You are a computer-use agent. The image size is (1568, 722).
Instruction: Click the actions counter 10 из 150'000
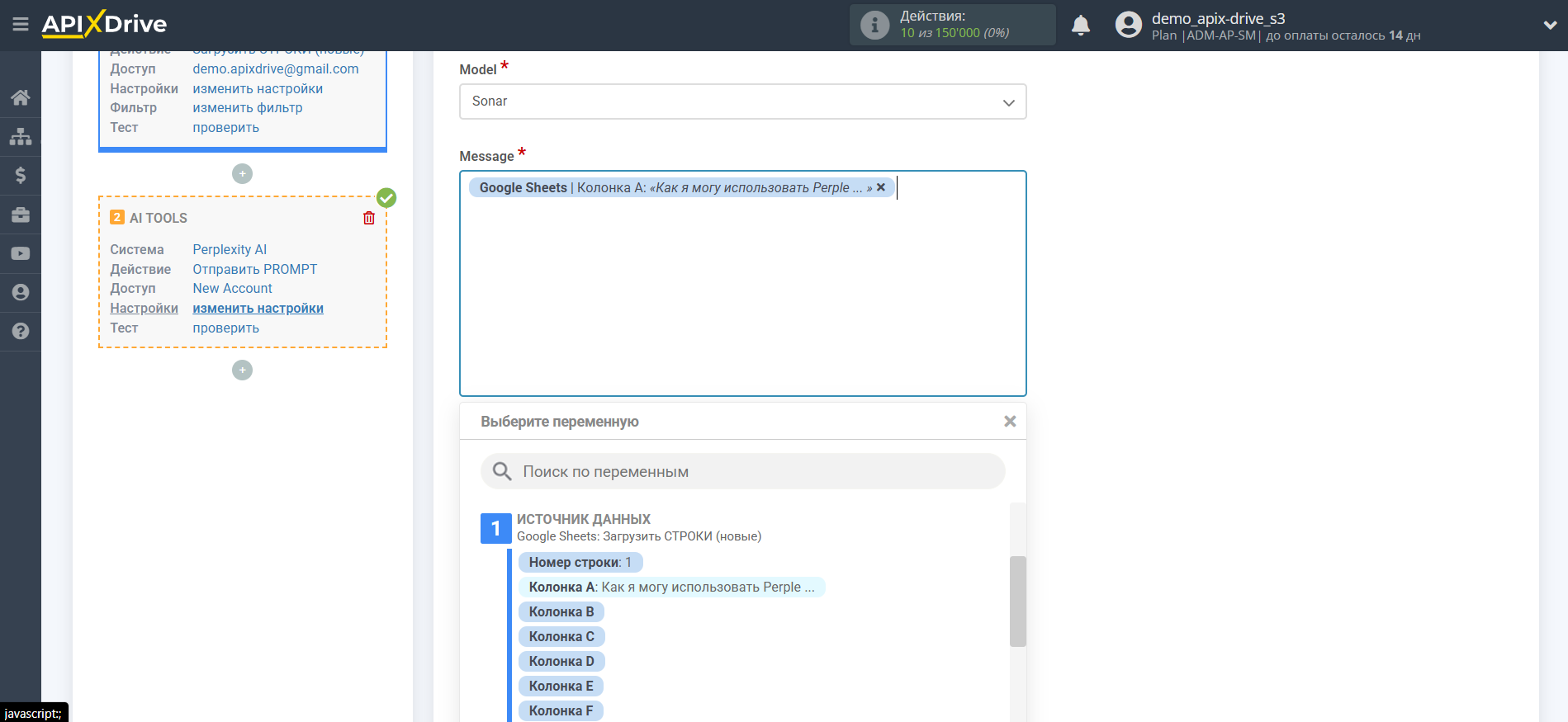point(955,33)
